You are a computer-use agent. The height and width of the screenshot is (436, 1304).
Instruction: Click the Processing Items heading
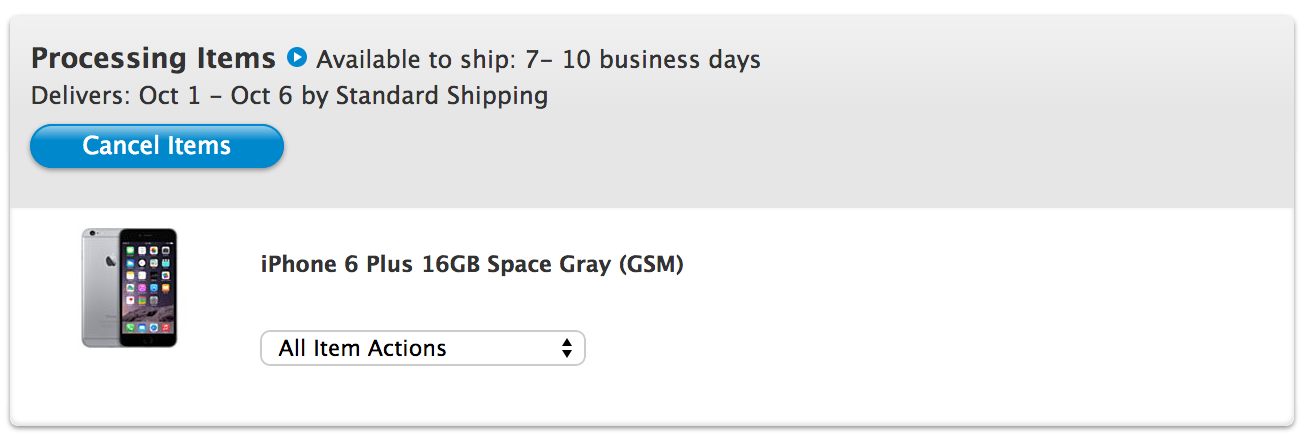point(153,58)
